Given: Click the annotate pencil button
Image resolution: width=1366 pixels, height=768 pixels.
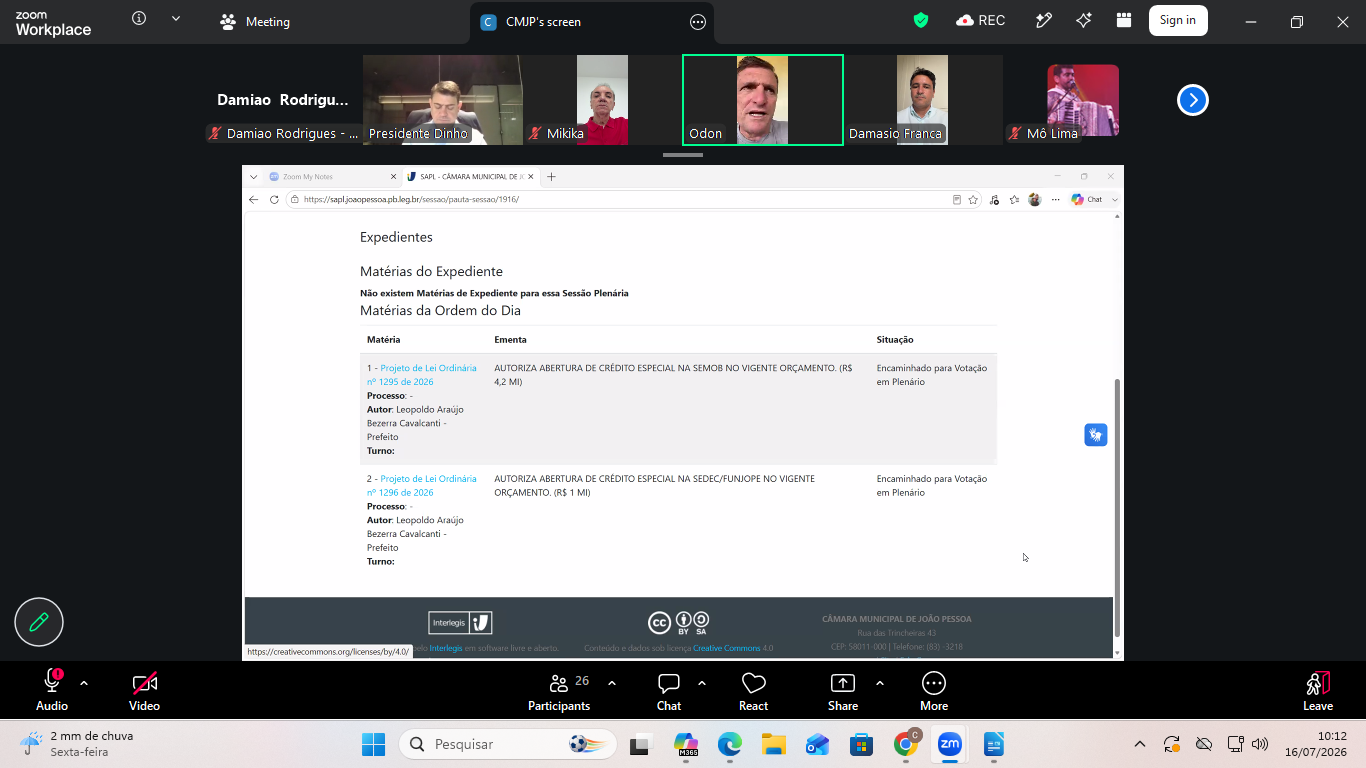Looking at the screenshot, I should click(x=39, y=622).
